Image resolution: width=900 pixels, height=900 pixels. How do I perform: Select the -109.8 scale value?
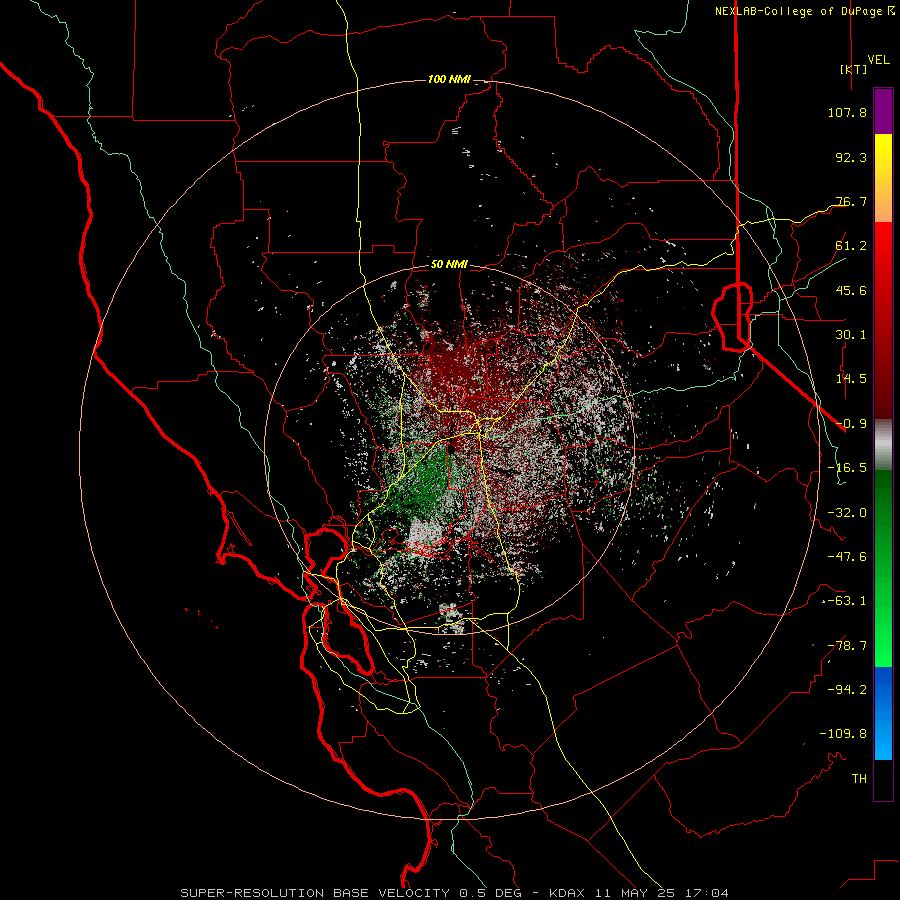[x=843, y=734]
